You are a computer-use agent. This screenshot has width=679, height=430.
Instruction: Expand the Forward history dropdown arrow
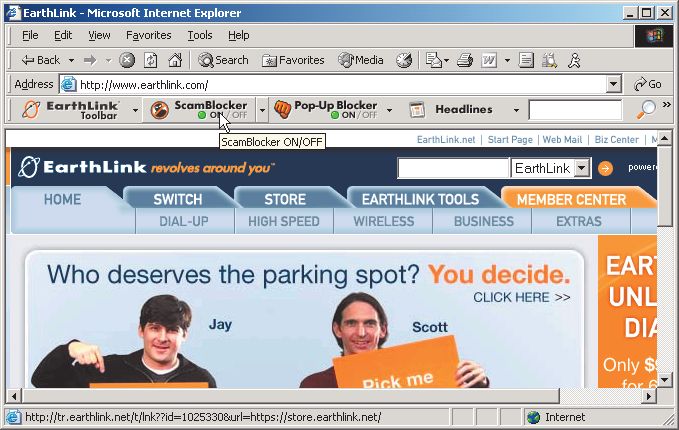click(108, 60)
